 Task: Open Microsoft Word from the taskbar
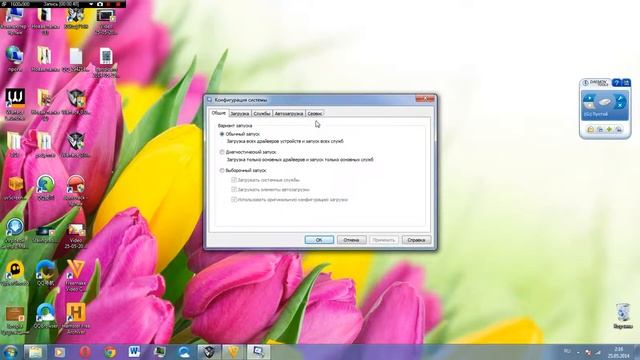point(134,352)
